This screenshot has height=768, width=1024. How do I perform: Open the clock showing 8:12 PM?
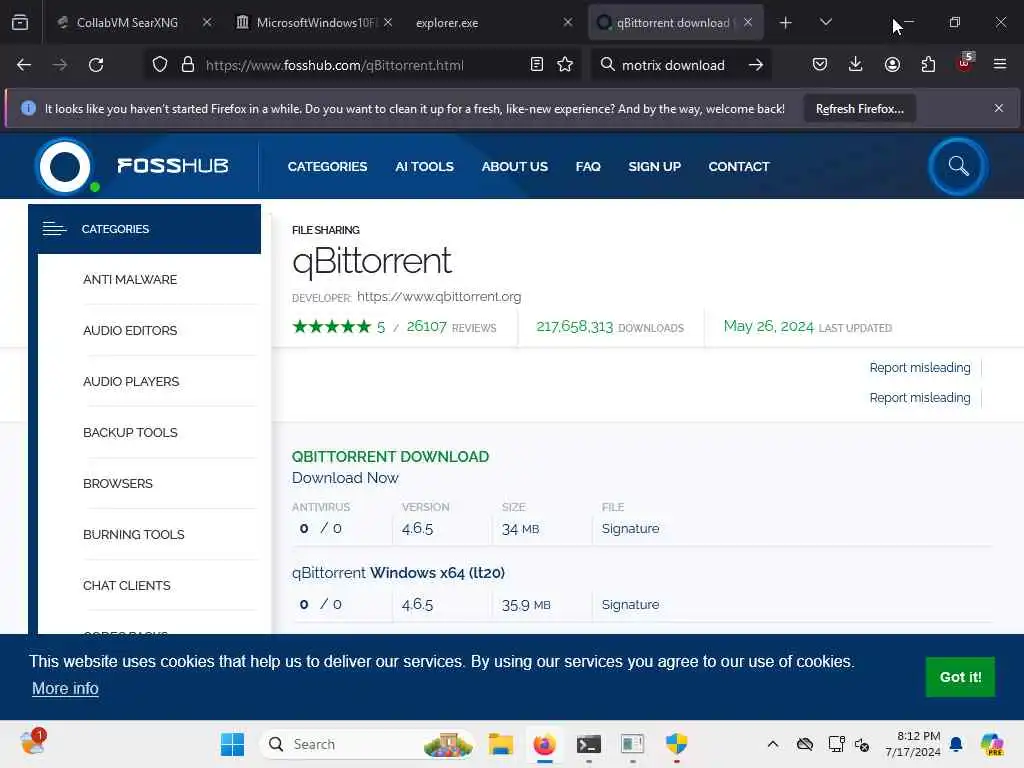click(913, 744)
